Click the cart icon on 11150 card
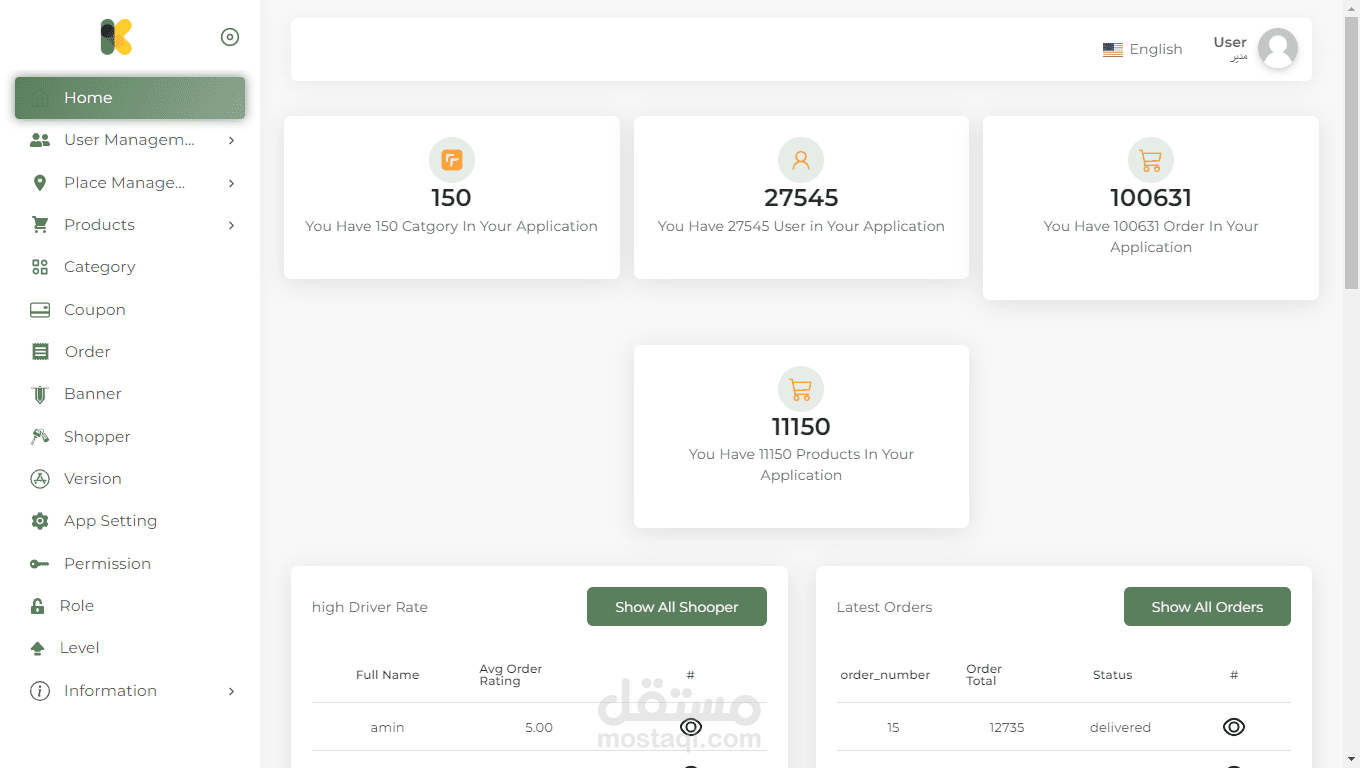The image size is (1360, 768). point(801,389)
